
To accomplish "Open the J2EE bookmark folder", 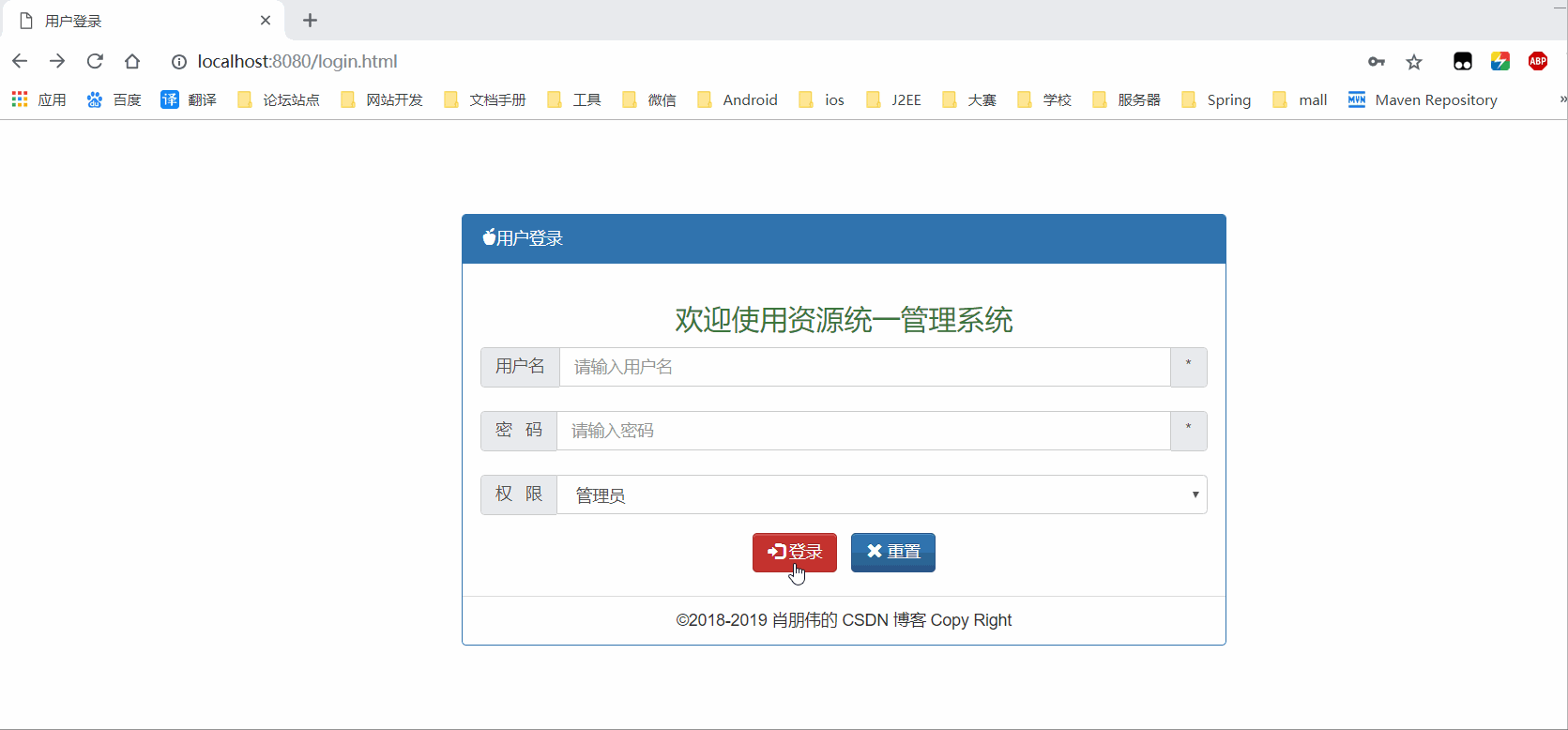I will coord(893,99).
